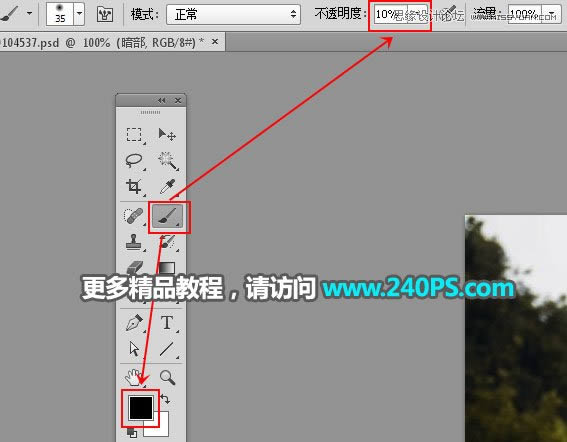This screenshot has height=442, width=567.
Task: Toggle the Brush panel button
Action: (105, 14)
